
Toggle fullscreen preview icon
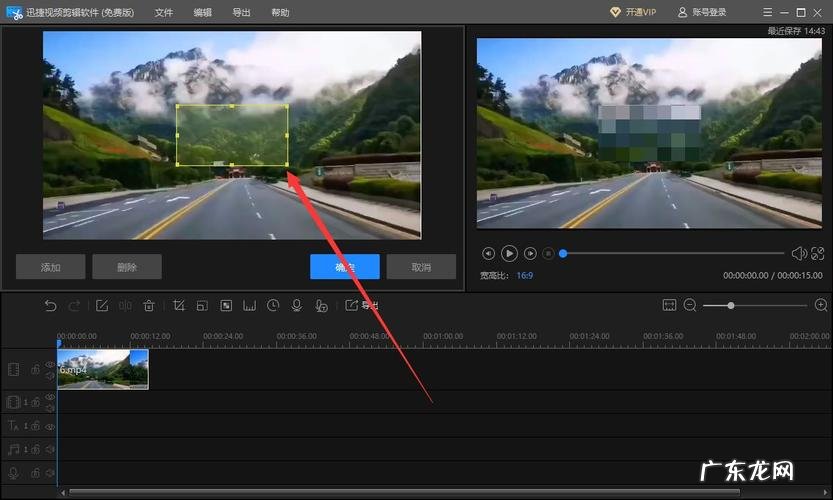pyautogui.click(x=818, y=254)
